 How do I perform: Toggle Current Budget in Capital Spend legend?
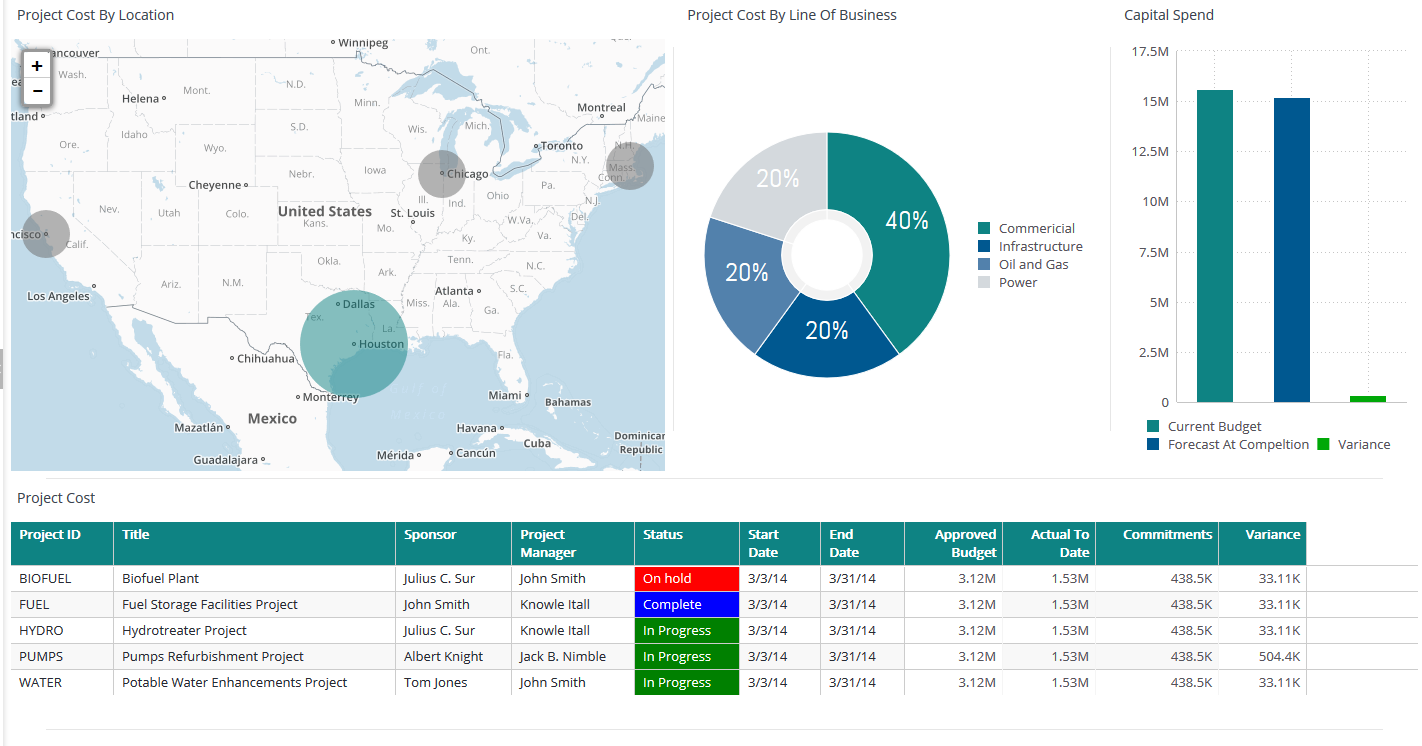(x=1155, y=426)
